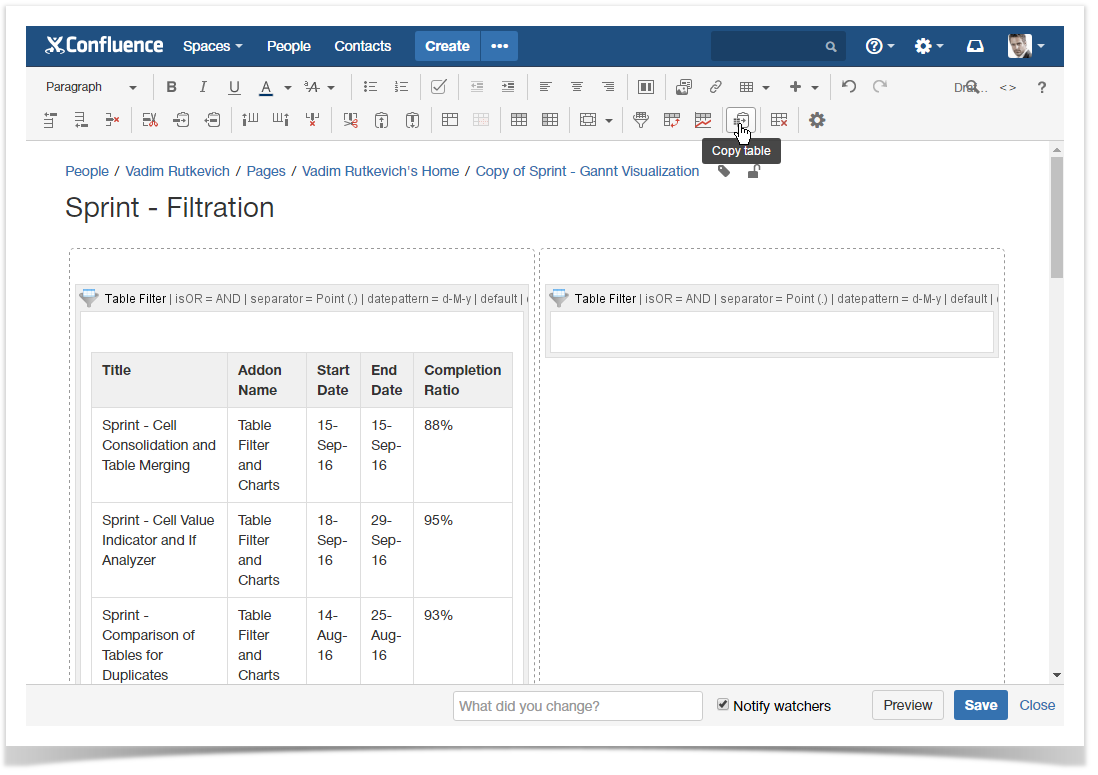Paste the table row
This screenshot has height=775, width=1098.
click(x=212, y=120)
